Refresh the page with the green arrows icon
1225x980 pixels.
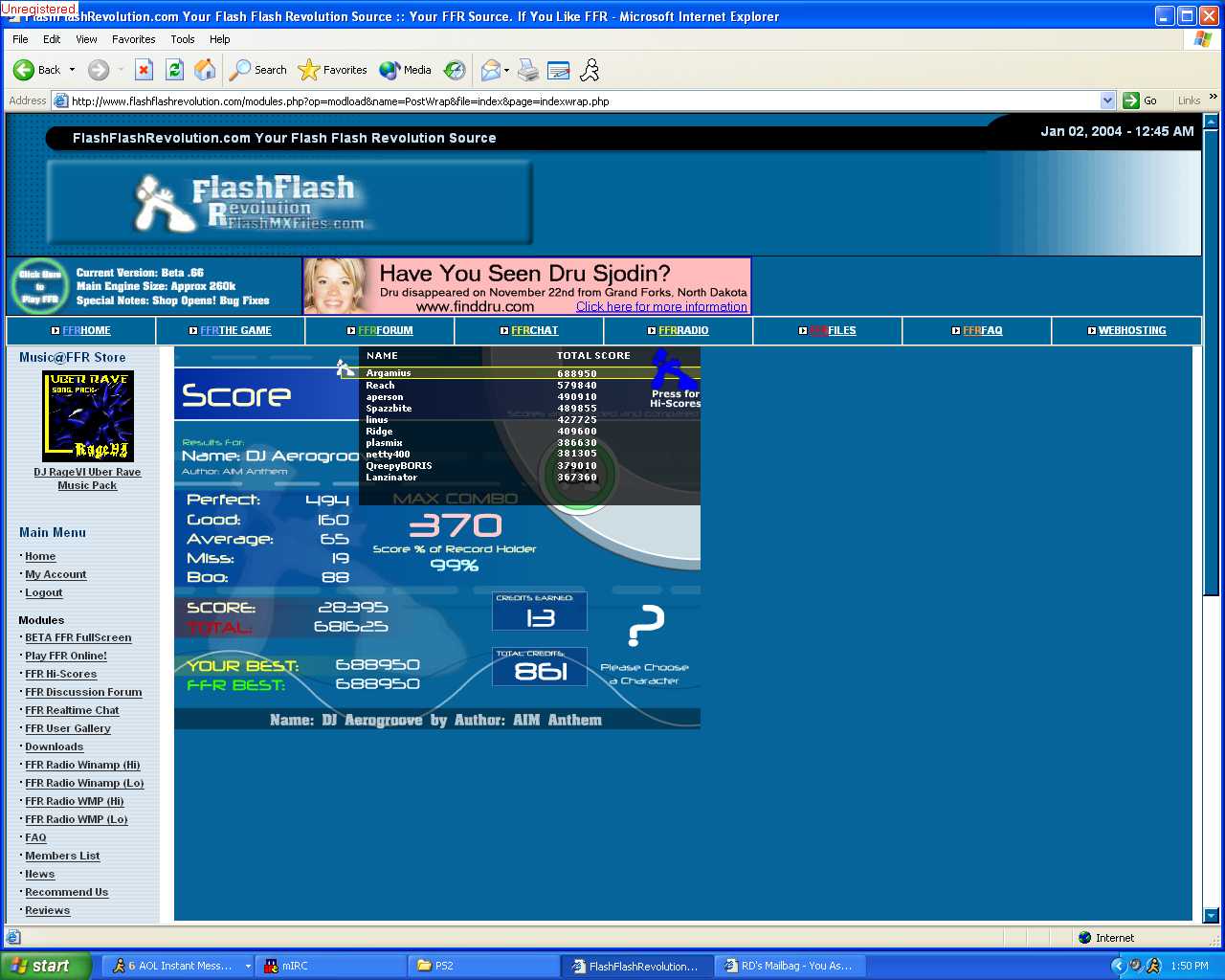174,70
